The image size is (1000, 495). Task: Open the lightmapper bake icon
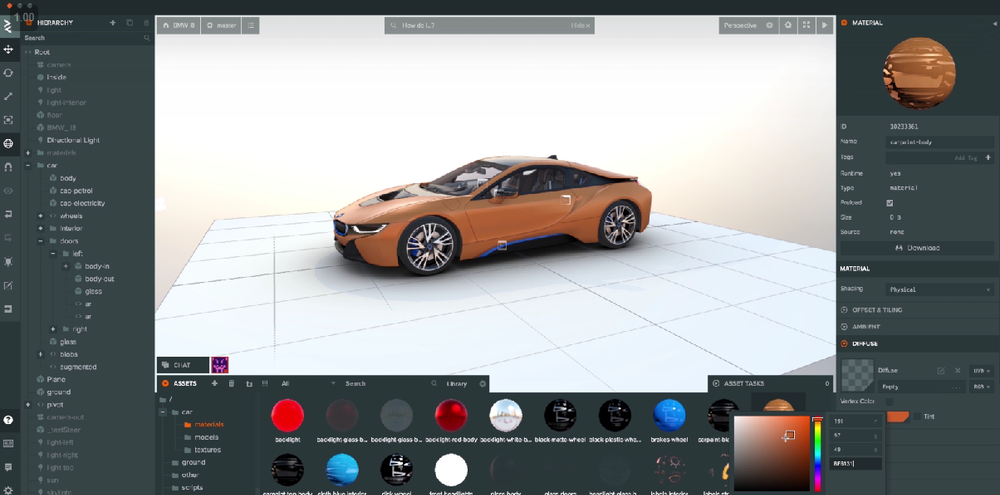coord(8,262)
